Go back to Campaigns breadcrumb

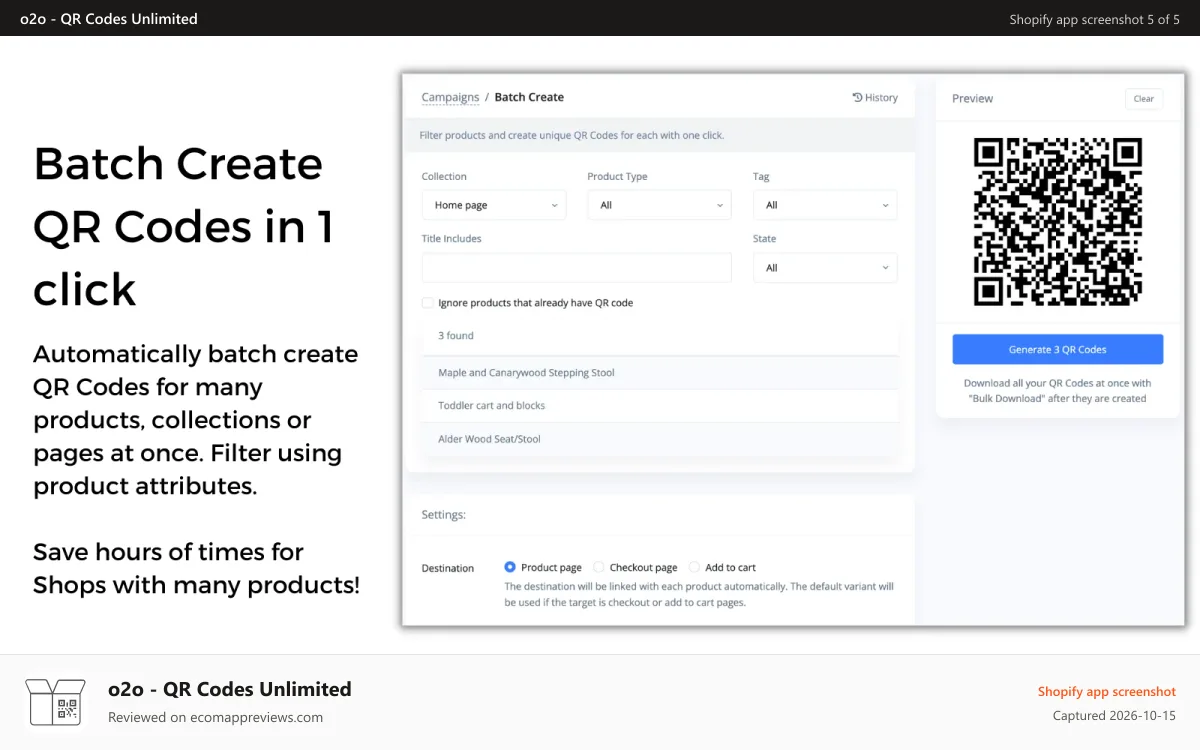(450, 97)
